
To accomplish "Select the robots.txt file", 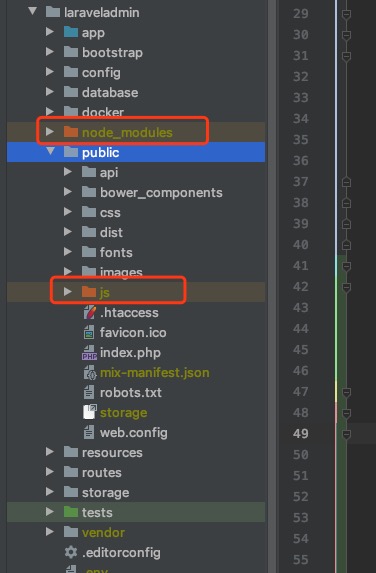I will (130, 392).
